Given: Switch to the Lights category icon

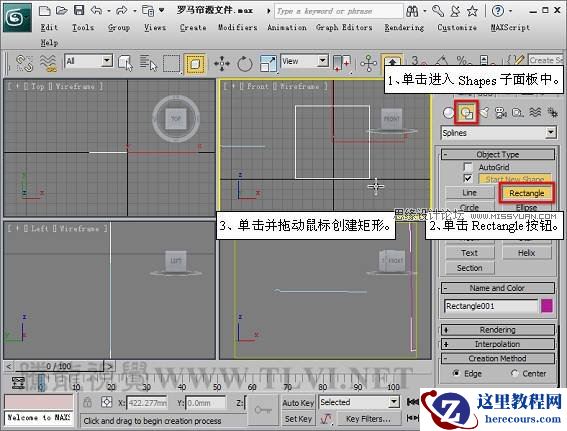Looking at the screenshot, I should pyautogui.click(x=484, y=113).
